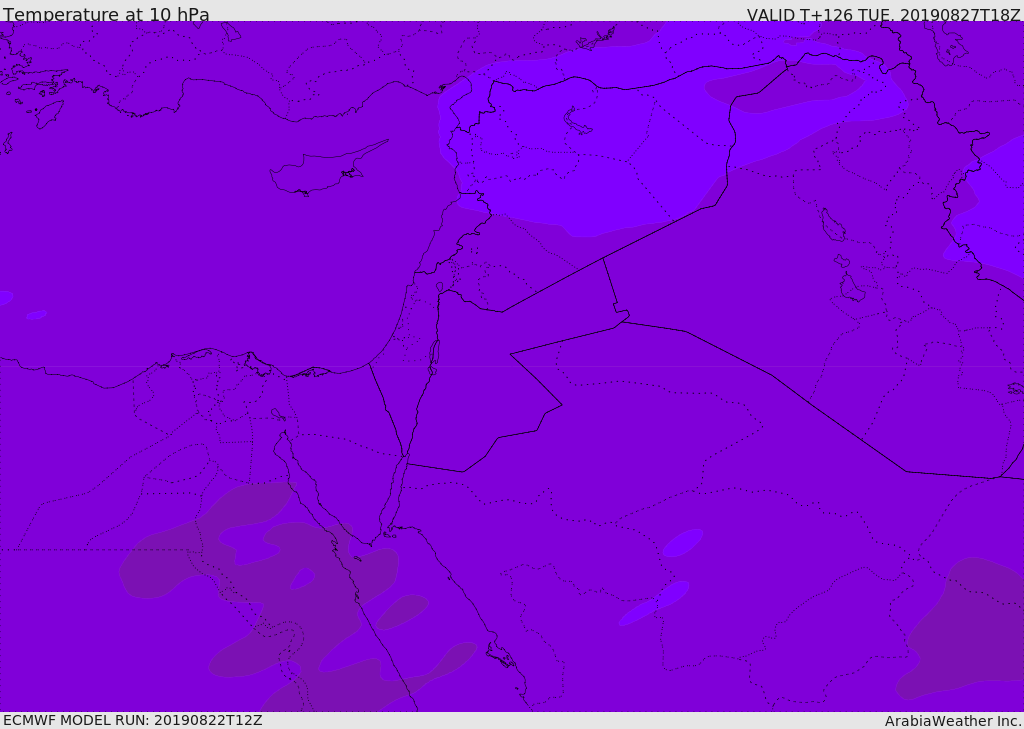The height and width of the screenshot is (729, 1024).
Task: Click the island of Cyprus on the map
Action: 328,169
